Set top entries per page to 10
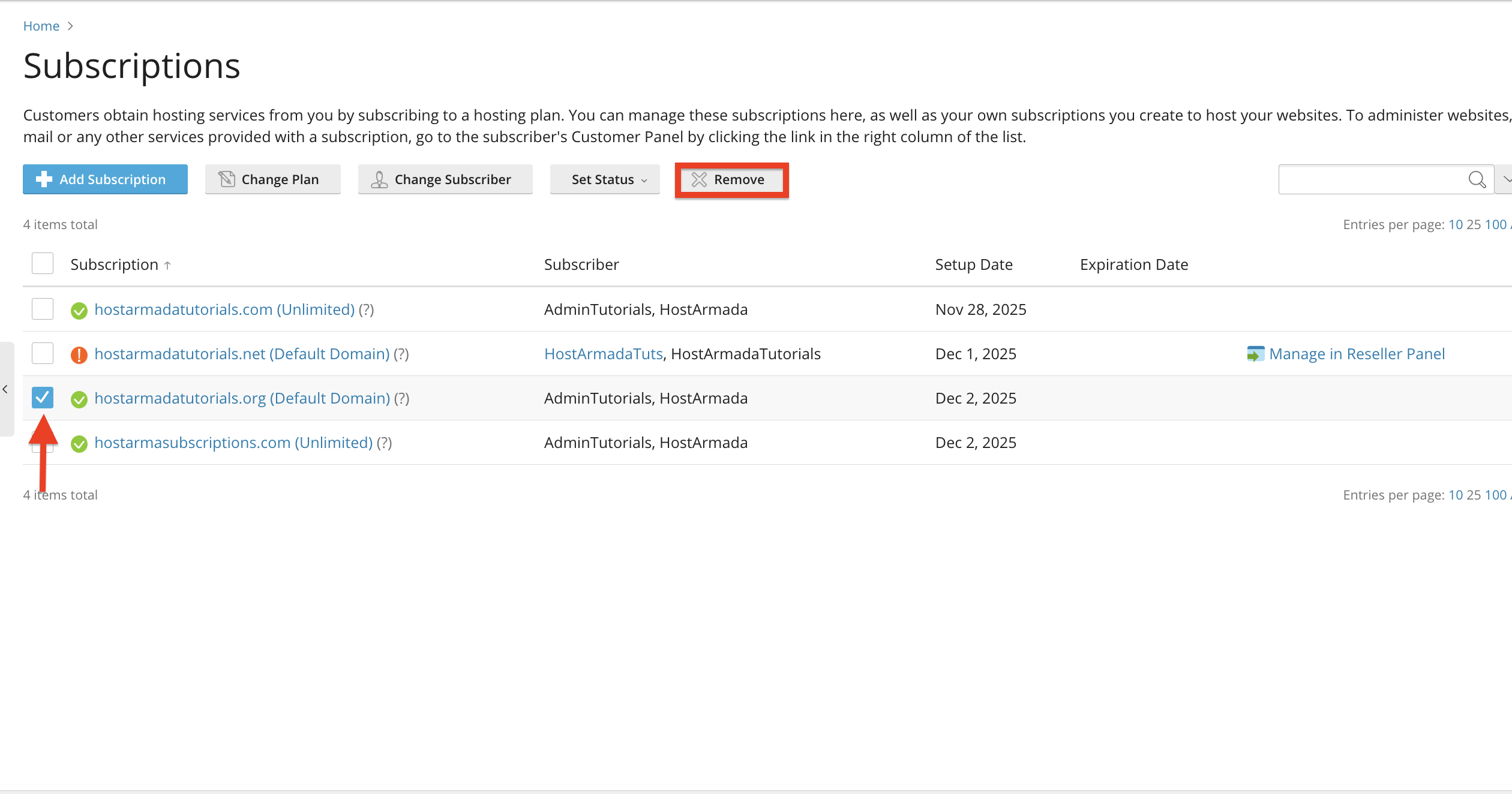Screen dimensions: 1512x794 (x=1456, y=224)
